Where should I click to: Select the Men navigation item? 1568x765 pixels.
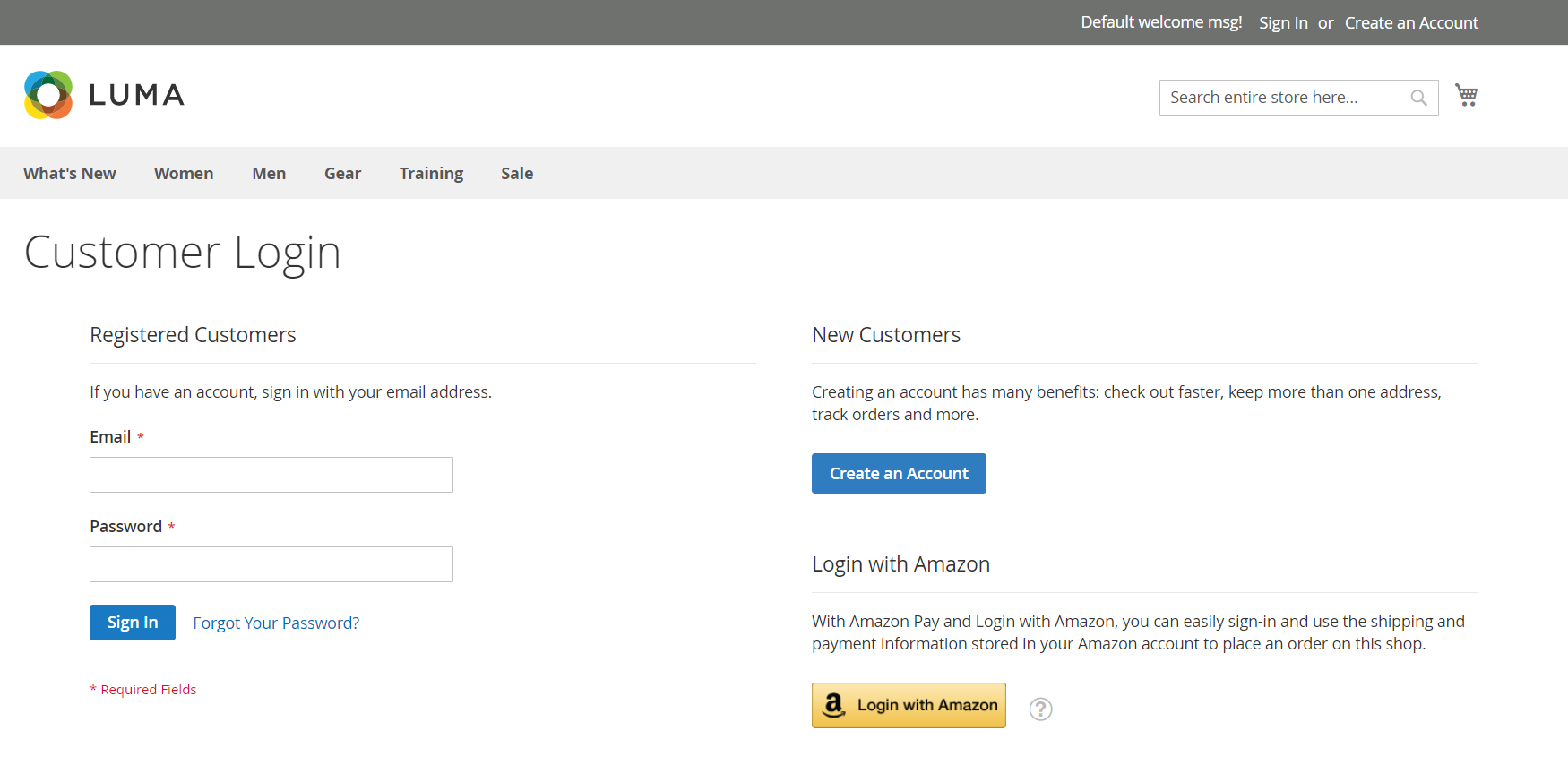pyautogui.click(x=269, y=173)
